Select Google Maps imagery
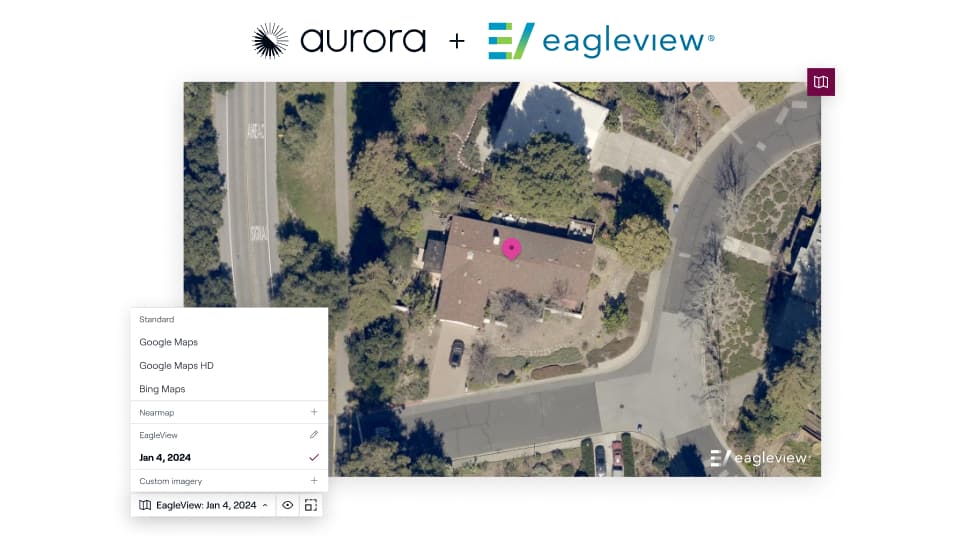 (x=168, y=342)
